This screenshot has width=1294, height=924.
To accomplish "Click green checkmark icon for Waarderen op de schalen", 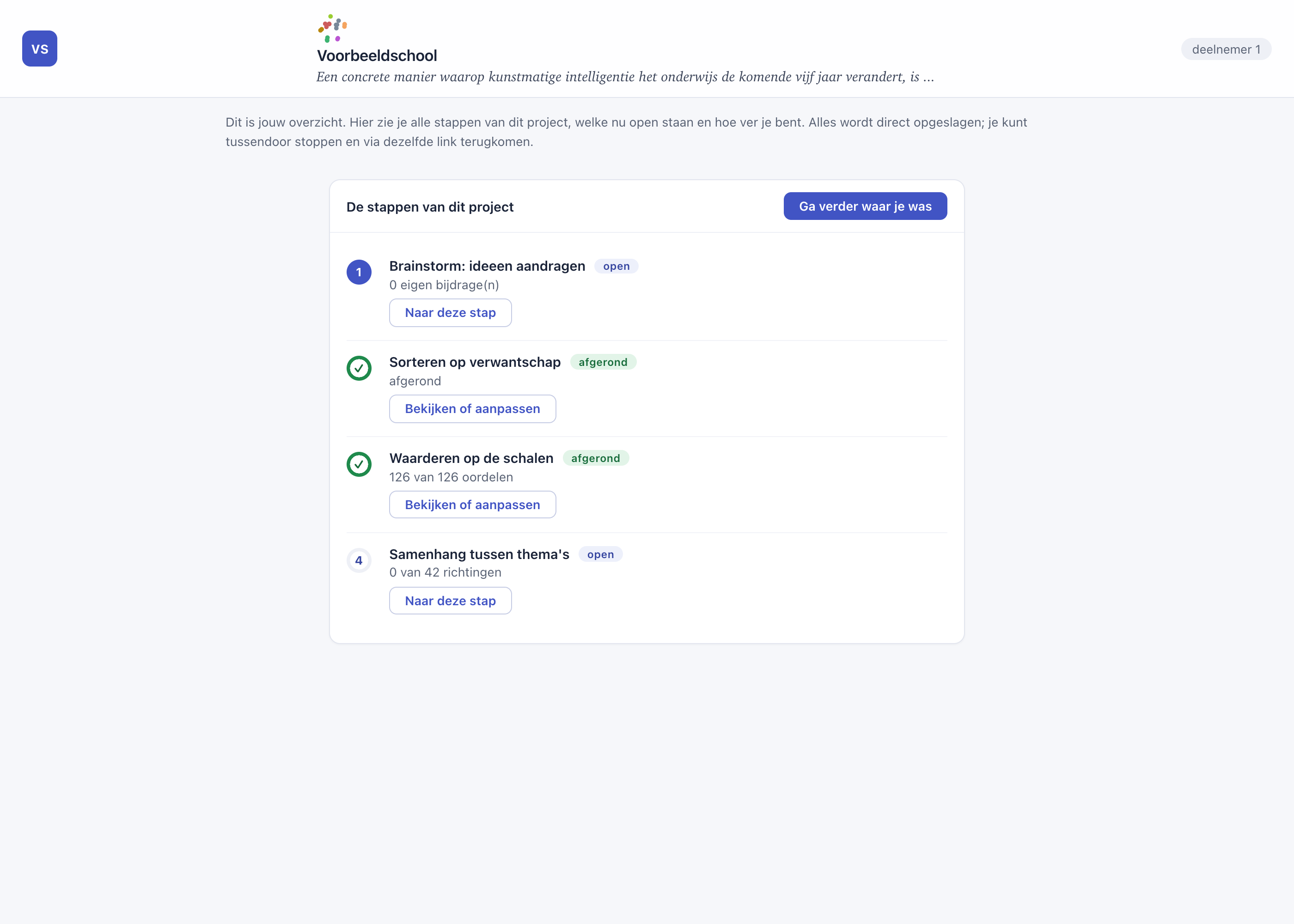I will tap(359, 464).
